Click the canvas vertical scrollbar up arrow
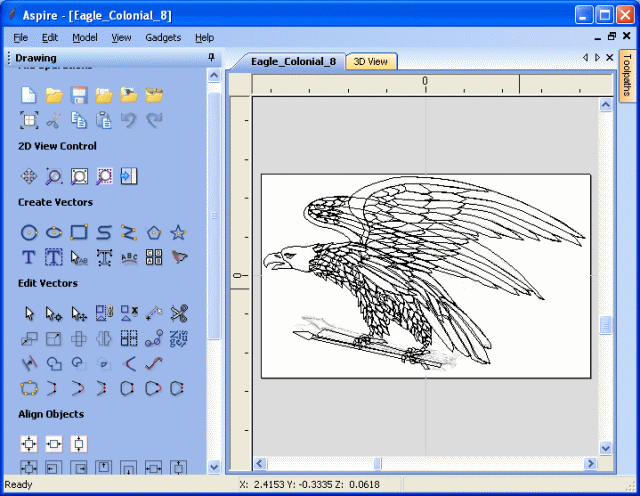 [x=605, y=105]
